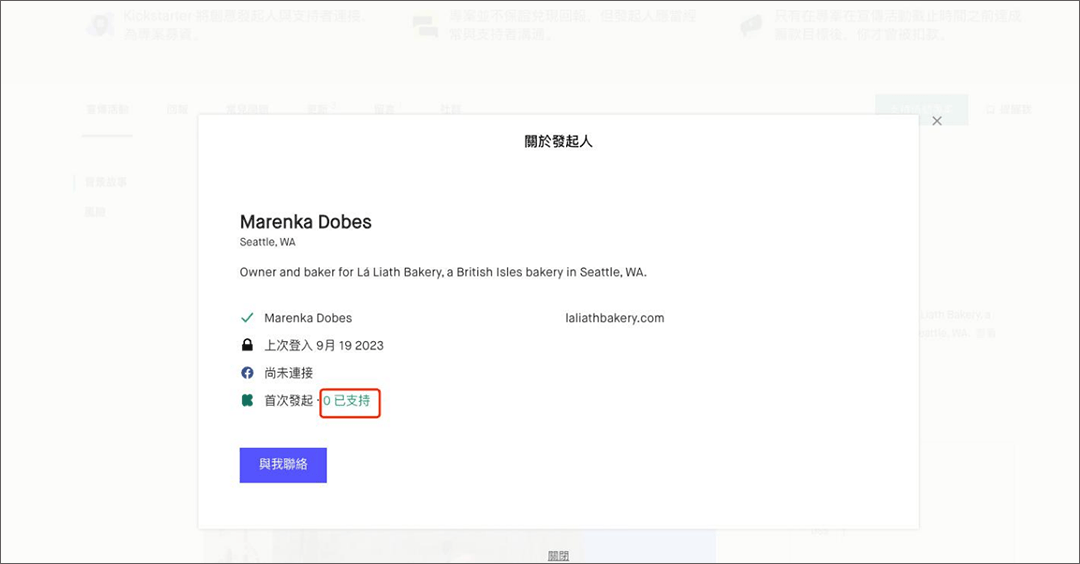Click the Facebook icon next to 尚未連接
1080x564 pixels.
pos(247,373)
